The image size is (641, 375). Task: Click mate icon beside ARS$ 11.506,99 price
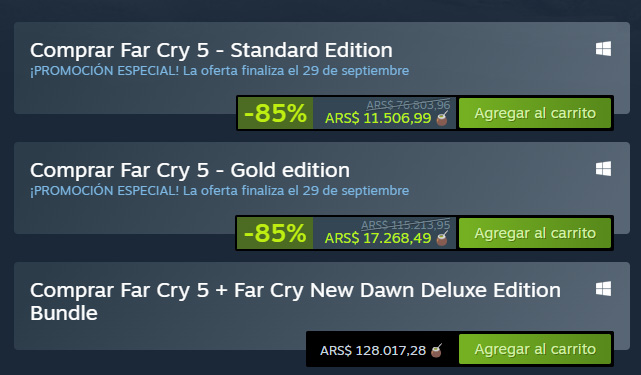(x=442, y=118)
